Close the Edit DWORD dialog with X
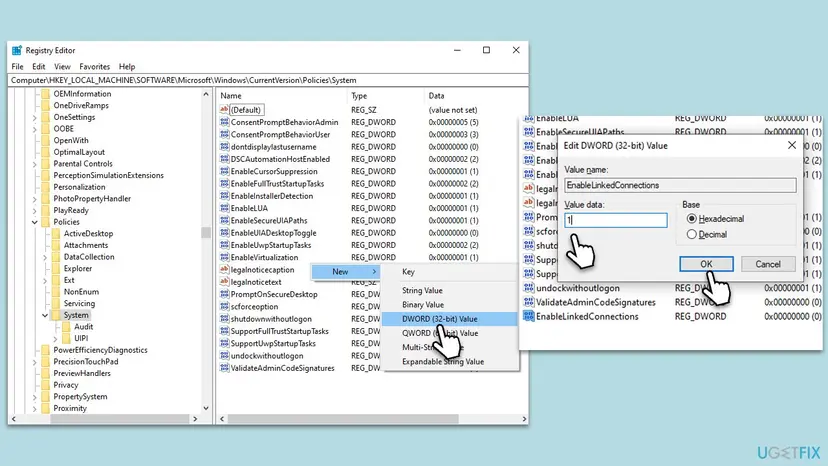This screenshot has width=828, height=466. coord(792,145)
